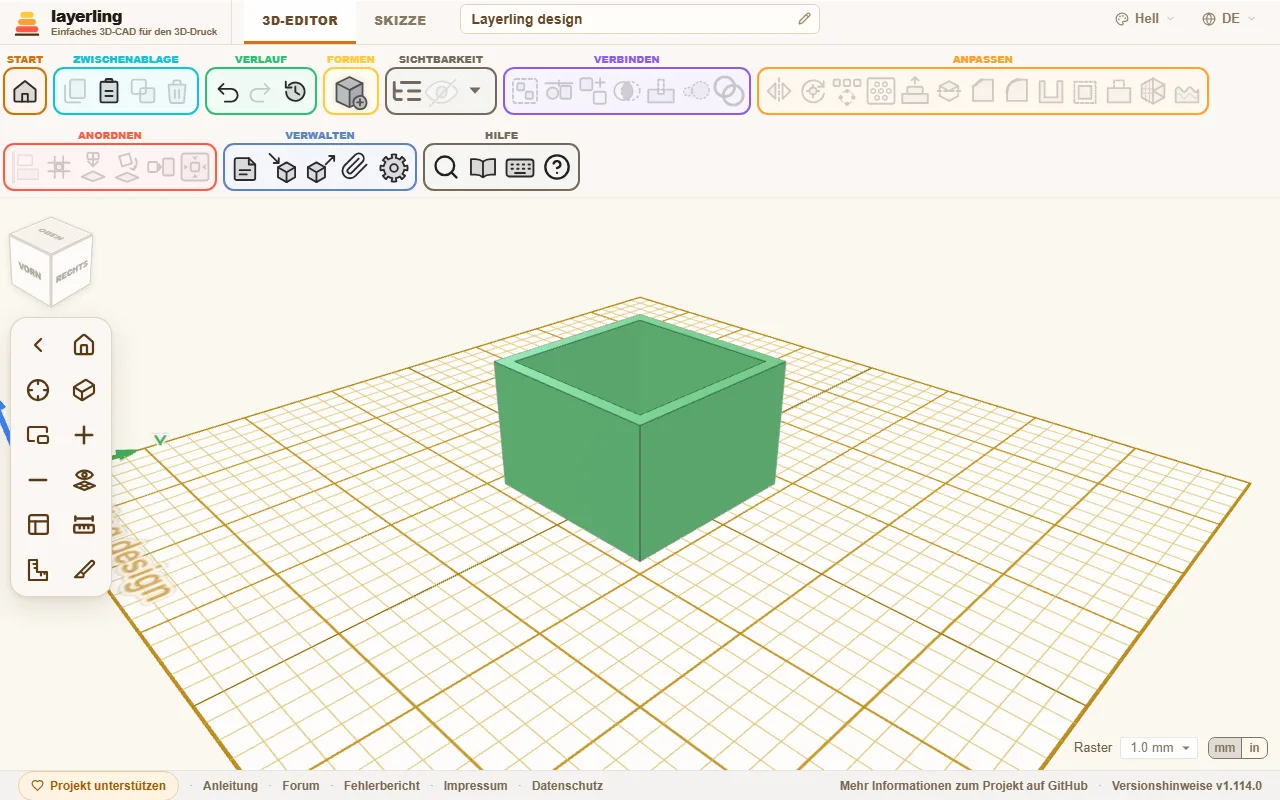Click the Layerling design name field
Screen dimensions: 1280x800
click(x=640, y=19)
